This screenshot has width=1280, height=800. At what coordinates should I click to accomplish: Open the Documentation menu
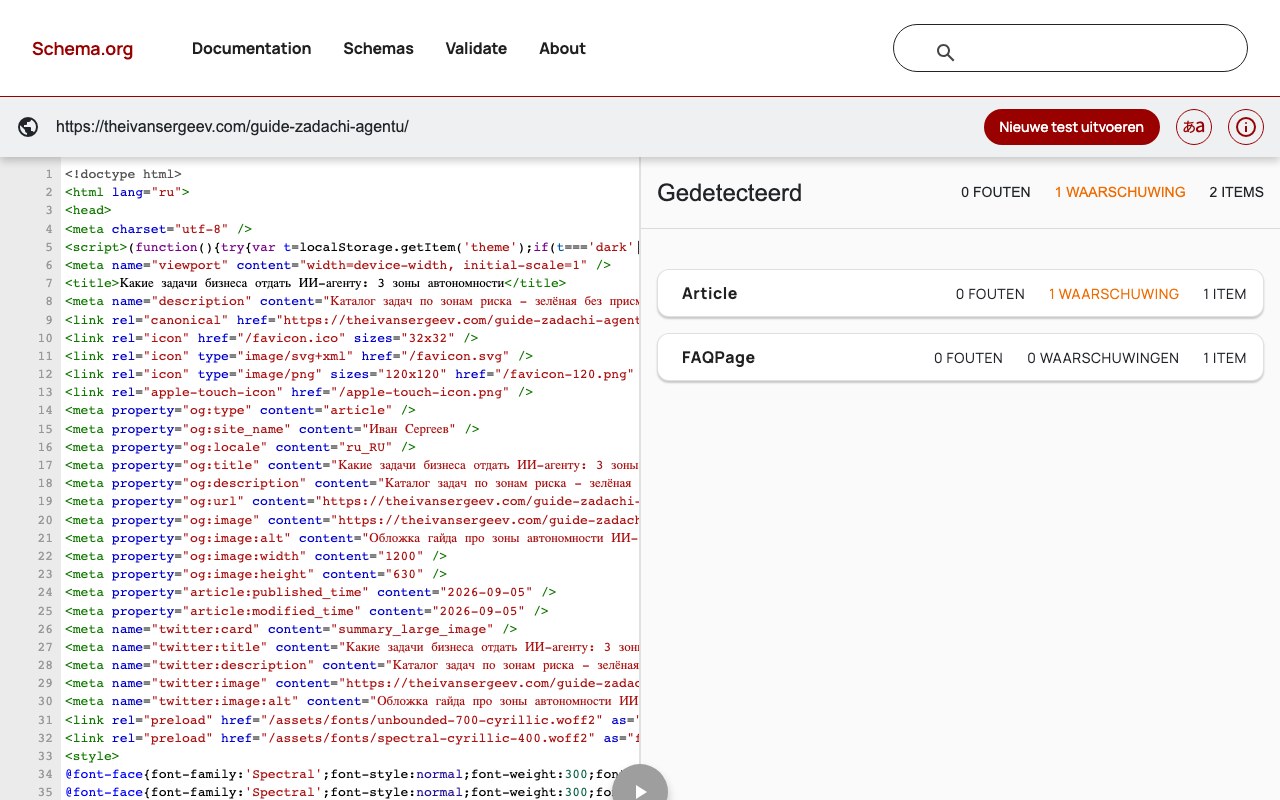coord(252,48)
